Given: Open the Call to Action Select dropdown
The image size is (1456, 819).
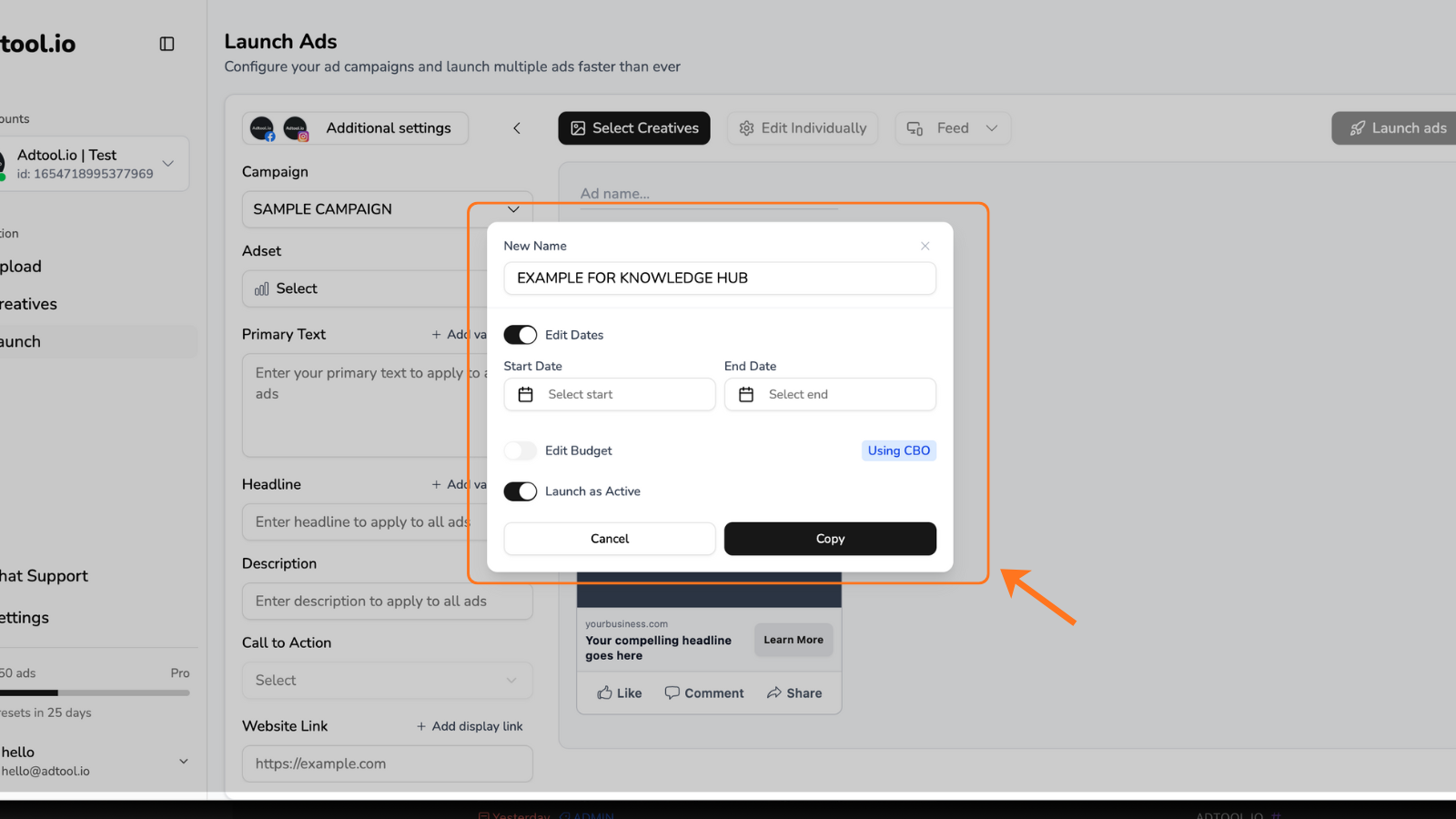Looking at the screenshot, I should 387,680.
